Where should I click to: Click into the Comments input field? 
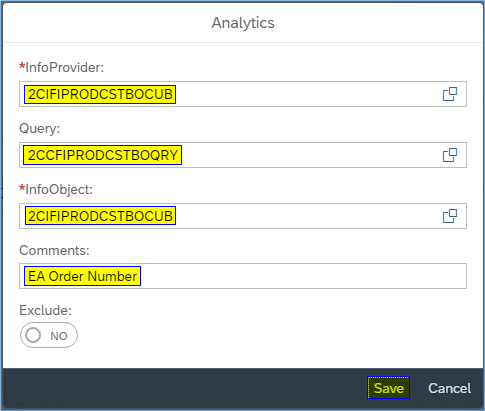[243, 276]
